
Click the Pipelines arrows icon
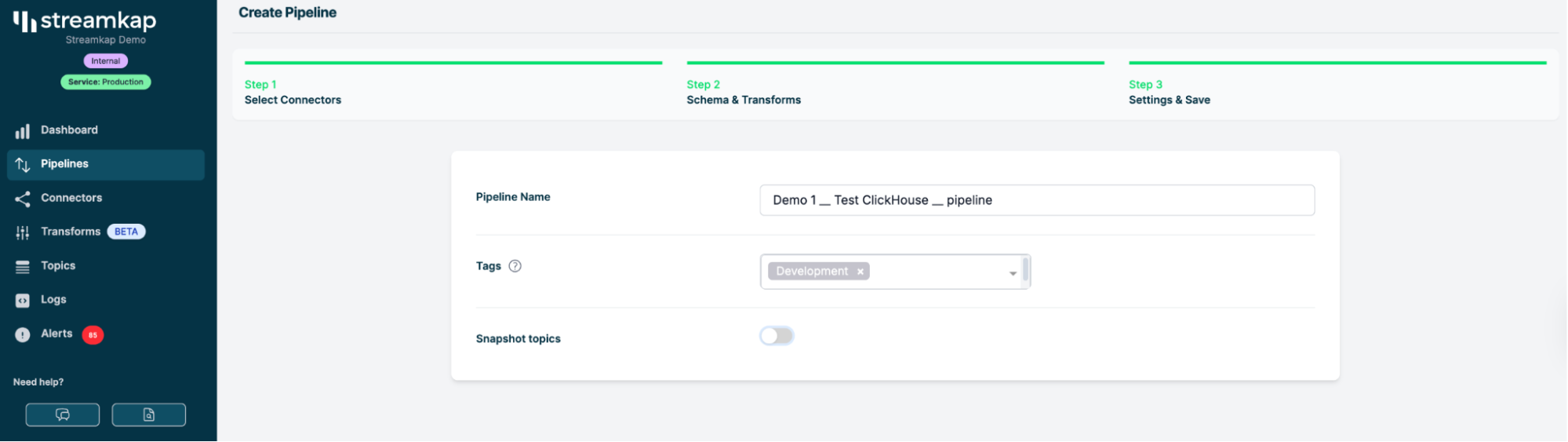tap(23, 165)
